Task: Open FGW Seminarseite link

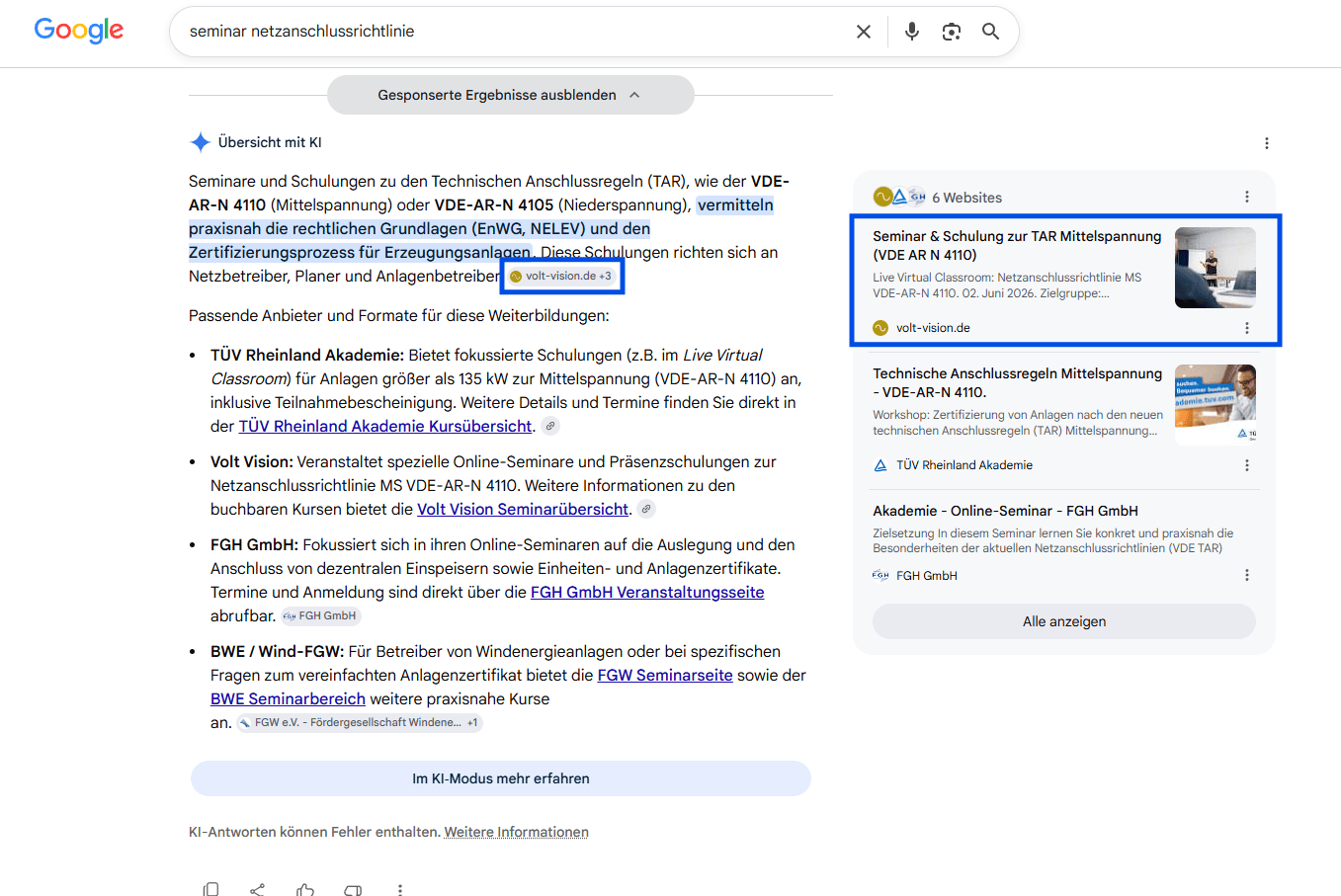Action: (x=665, y=675)
